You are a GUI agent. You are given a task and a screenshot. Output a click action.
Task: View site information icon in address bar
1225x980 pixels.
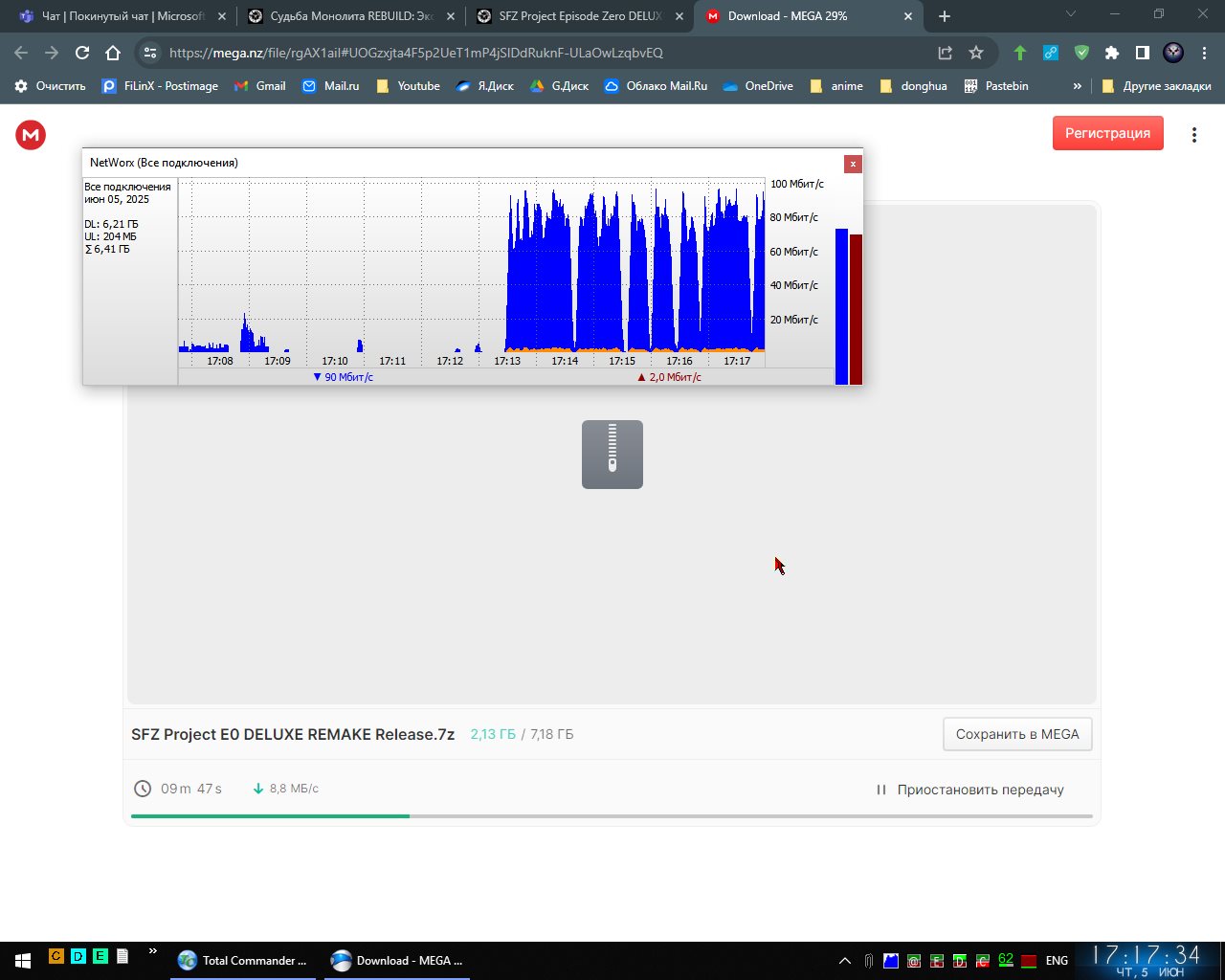click(x=148, y=53)
